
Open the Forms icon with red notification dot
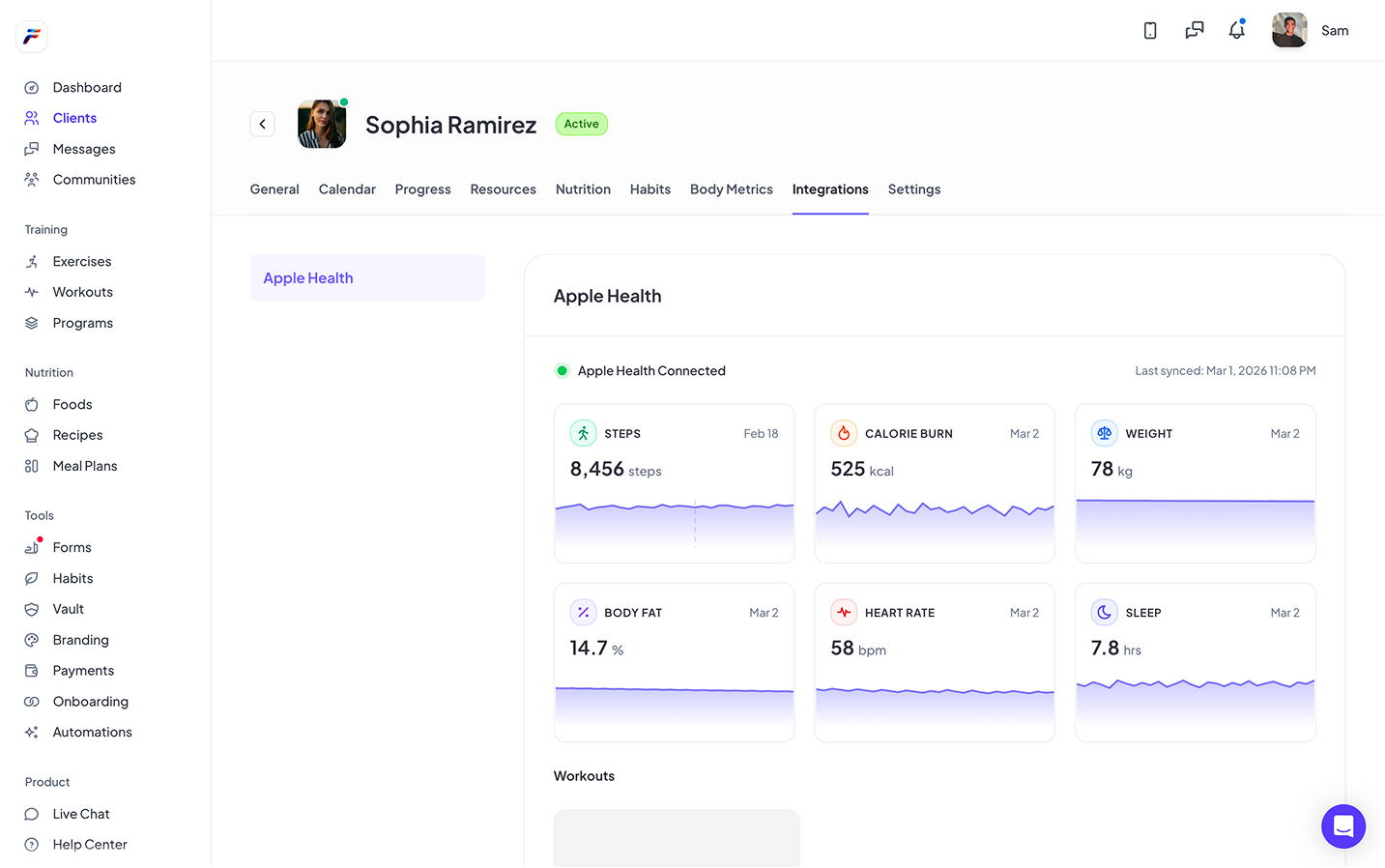(x=33, y=547)
